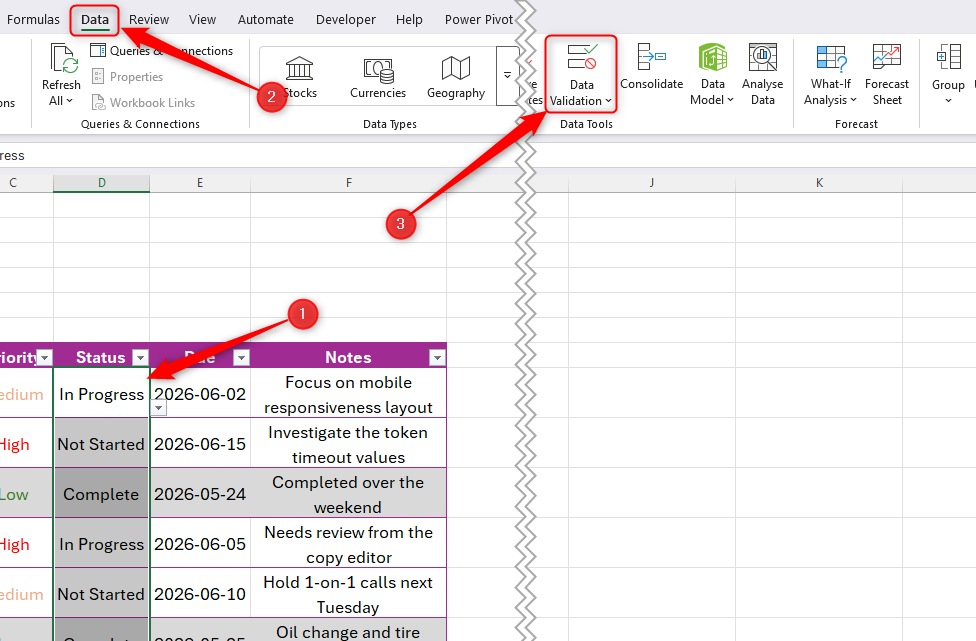Viewport: 976px width, 641px height.
Task: Open the Help tab
Action: click(409, 19)
